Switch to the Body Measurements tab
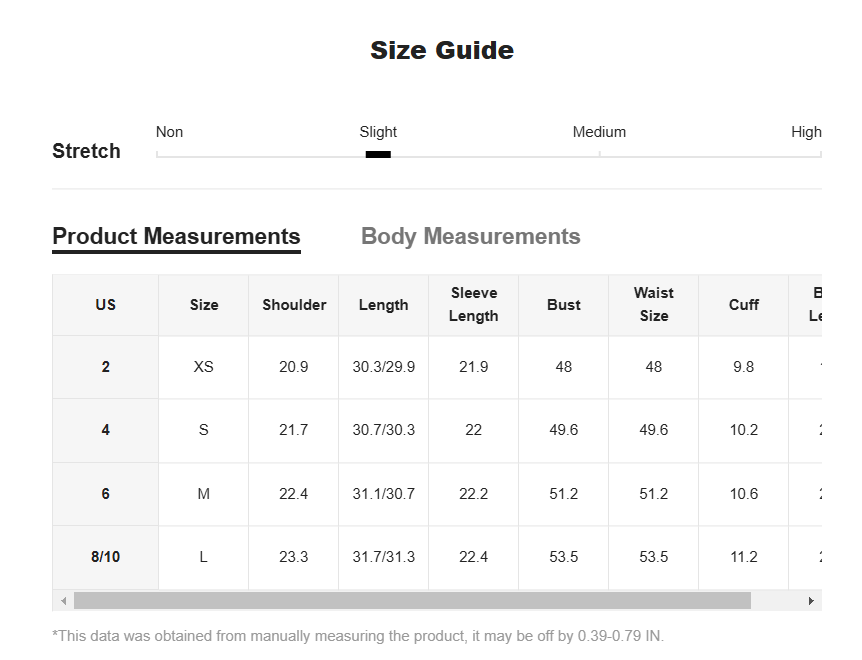The image size is (862, 660). coord(471,236)
